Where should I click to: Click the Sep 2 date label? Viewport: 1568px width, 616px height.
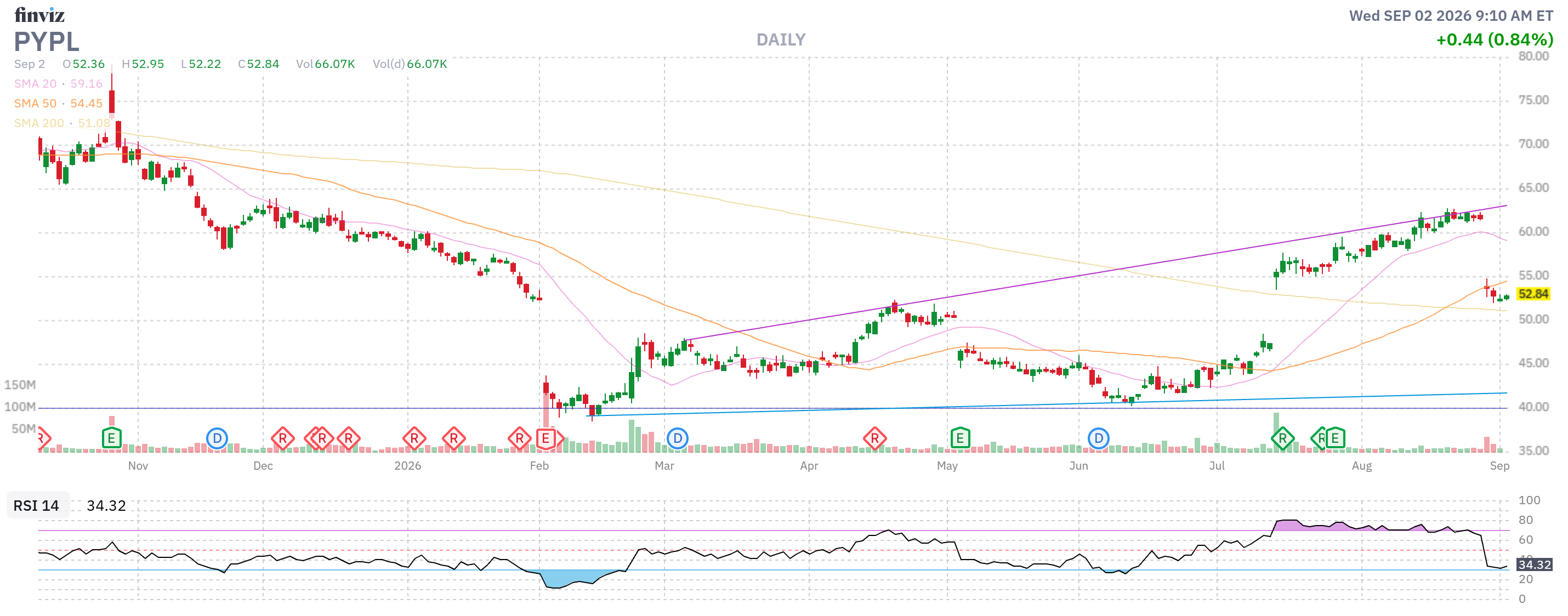[x=30, y=64]
